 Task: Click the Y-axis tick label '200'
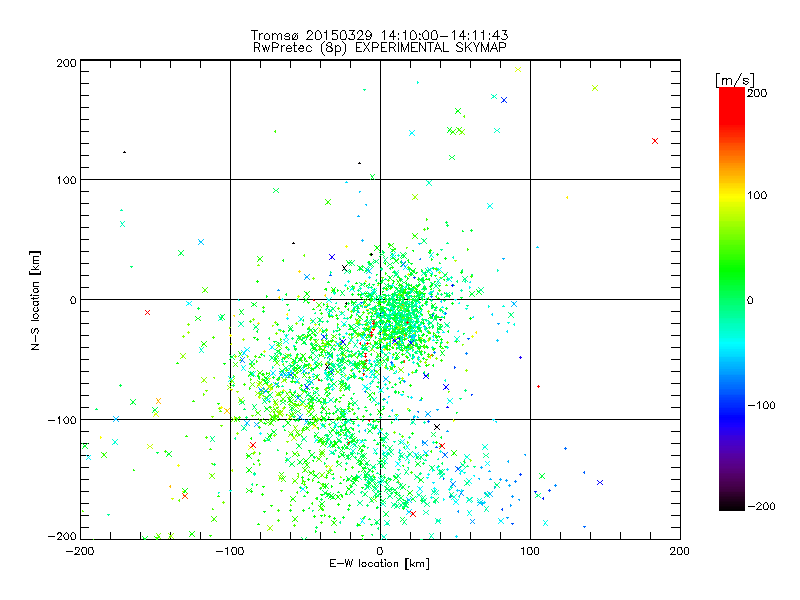click(66, 63)
